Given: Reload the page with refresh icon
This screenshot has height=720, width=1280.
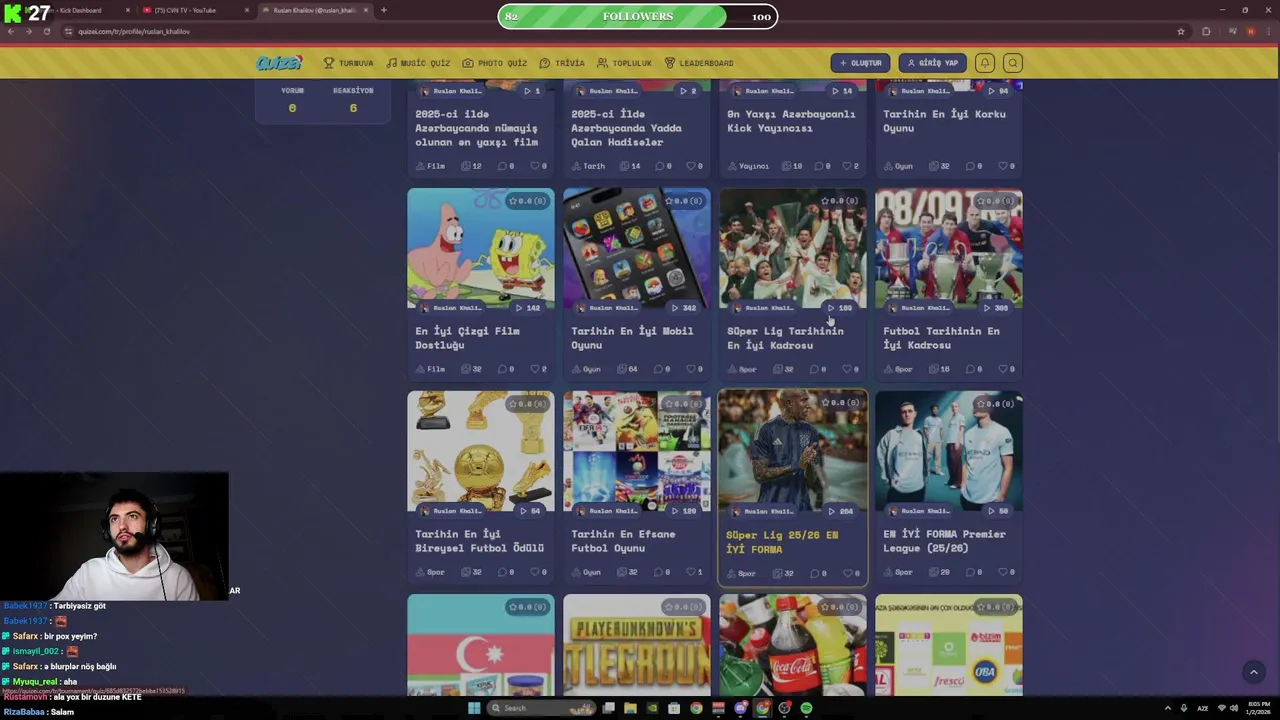Looking at the screenshot, I should (47, 31).
